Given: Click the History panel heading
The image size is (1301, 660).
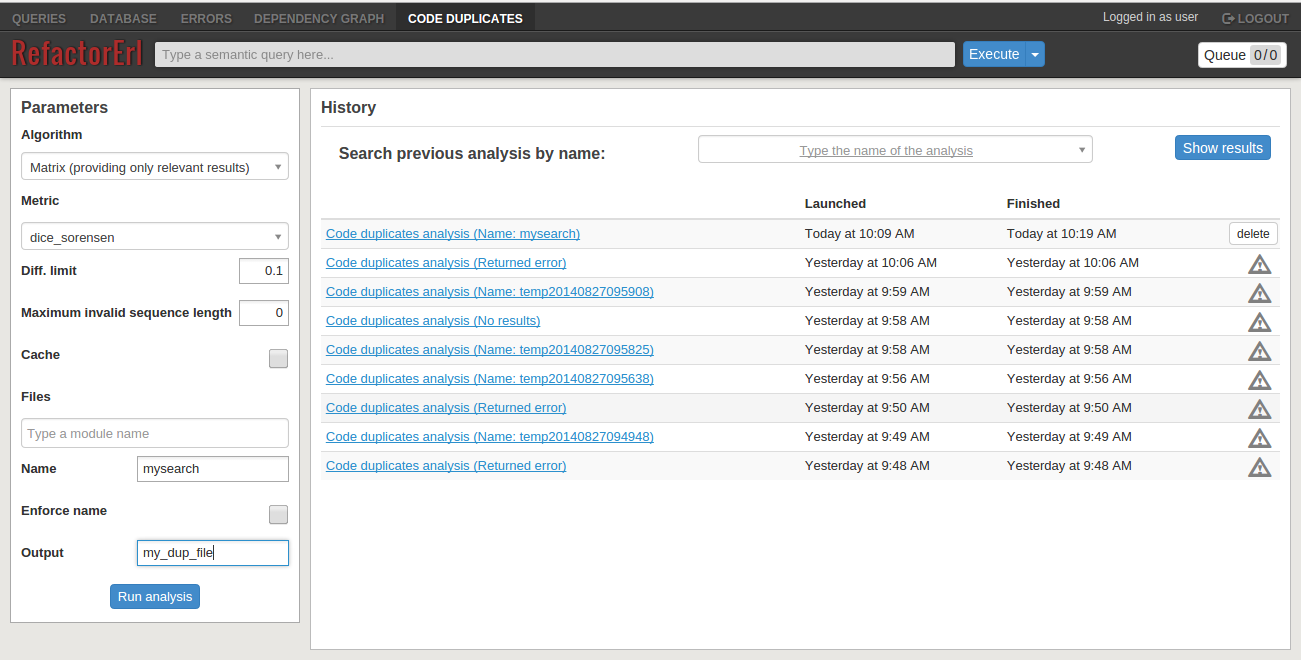Looking at the screenshot, I should pyautogui.click(x=348, y=108).
